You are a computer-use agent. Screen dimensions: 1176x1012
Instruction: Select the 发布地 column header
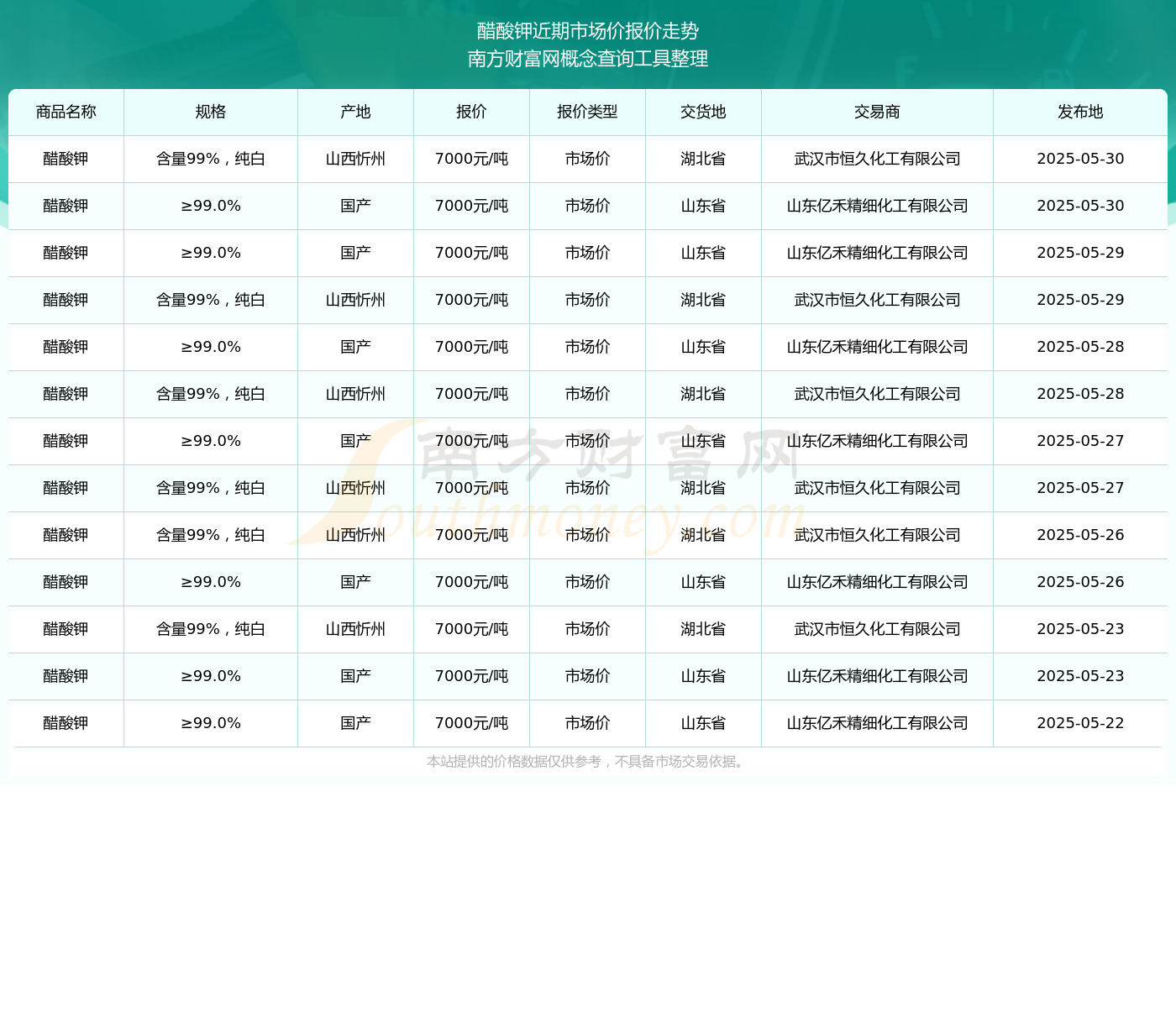[x=1081, y=112]
